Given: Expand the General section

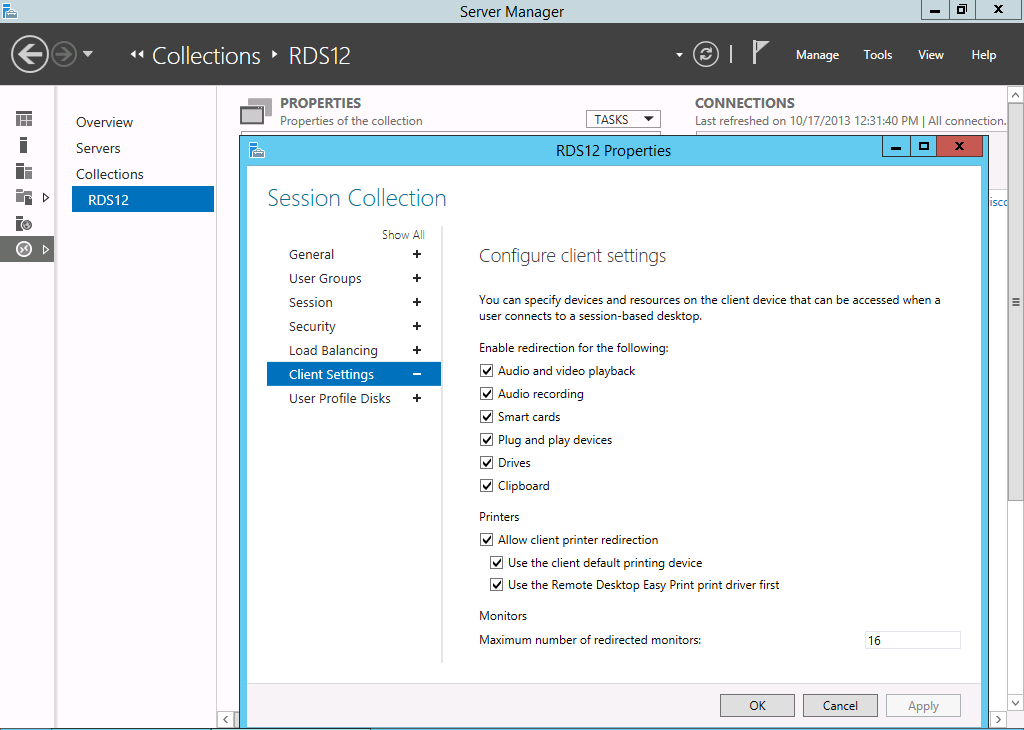Looking at the screenshot, I should click(417, 254).
